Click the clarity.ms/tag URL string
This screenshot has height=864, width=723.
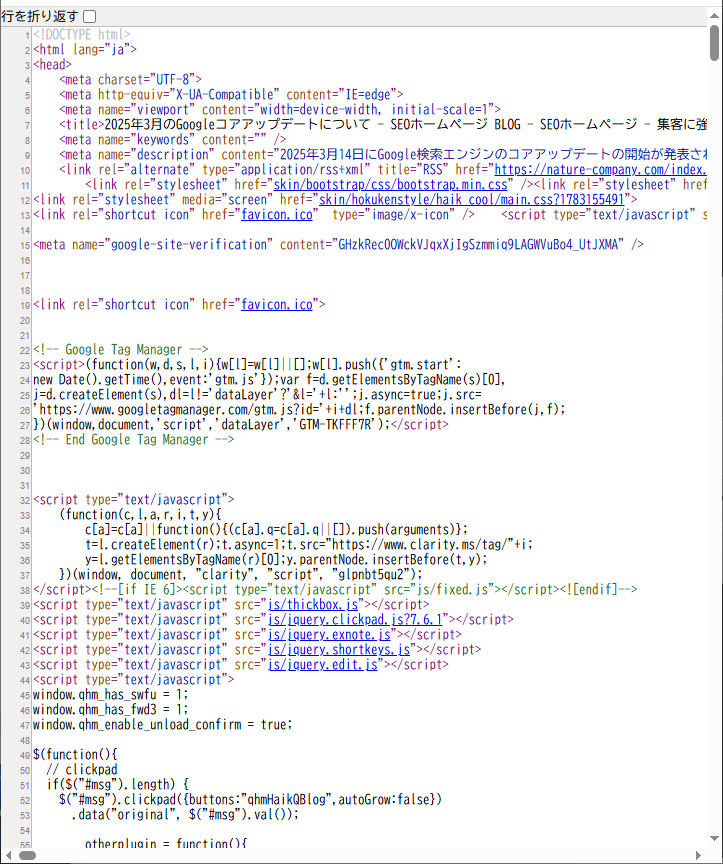(x=421, y=544)
